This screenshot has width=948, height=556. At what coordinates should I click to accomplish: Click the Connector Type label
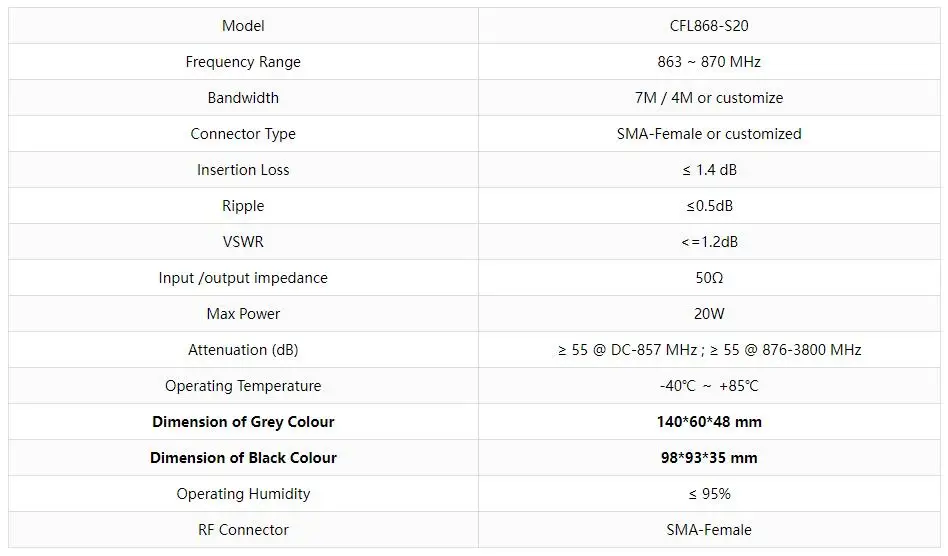coord(243,134)
